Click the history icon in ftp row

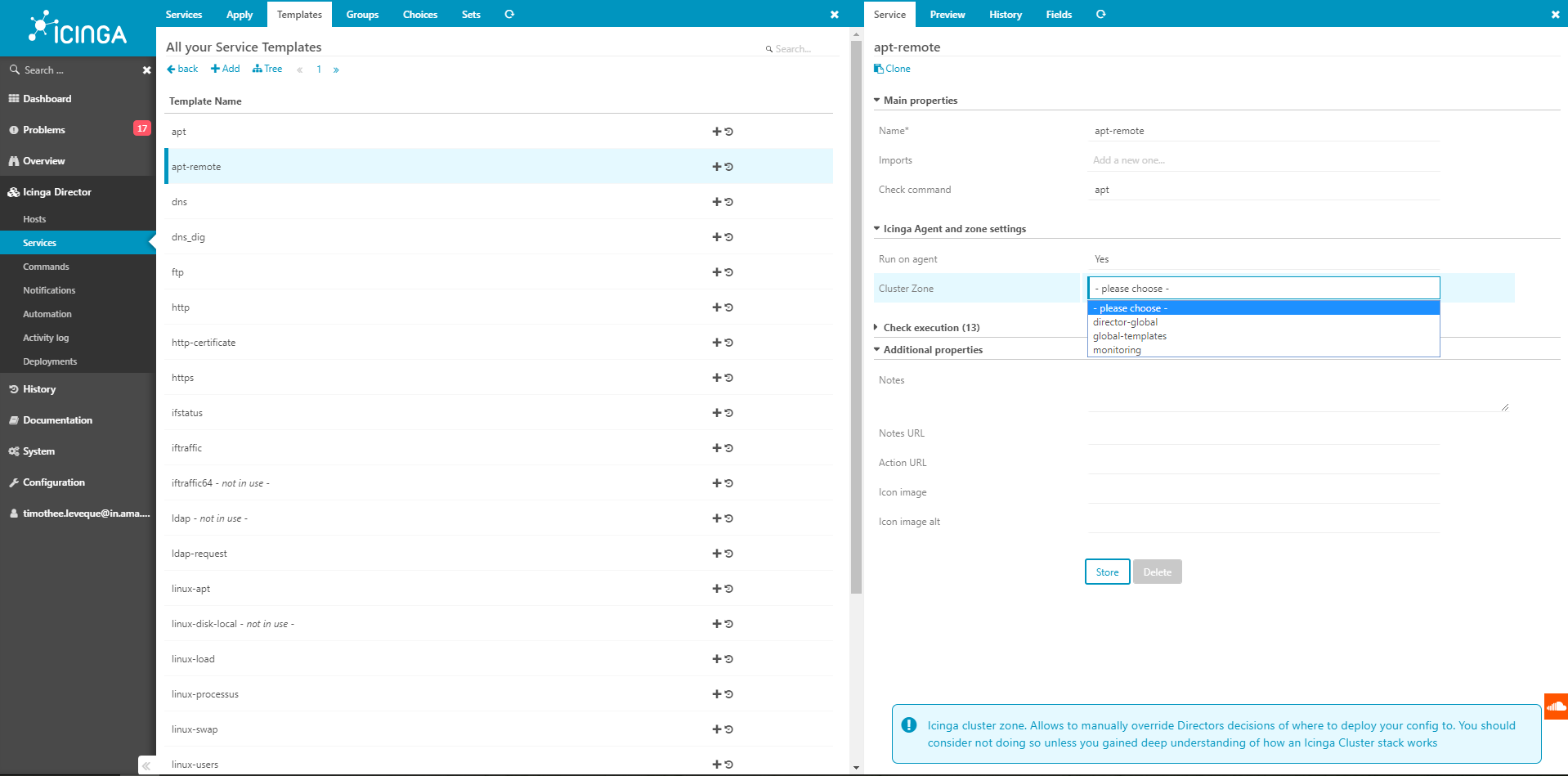point(728,272)
